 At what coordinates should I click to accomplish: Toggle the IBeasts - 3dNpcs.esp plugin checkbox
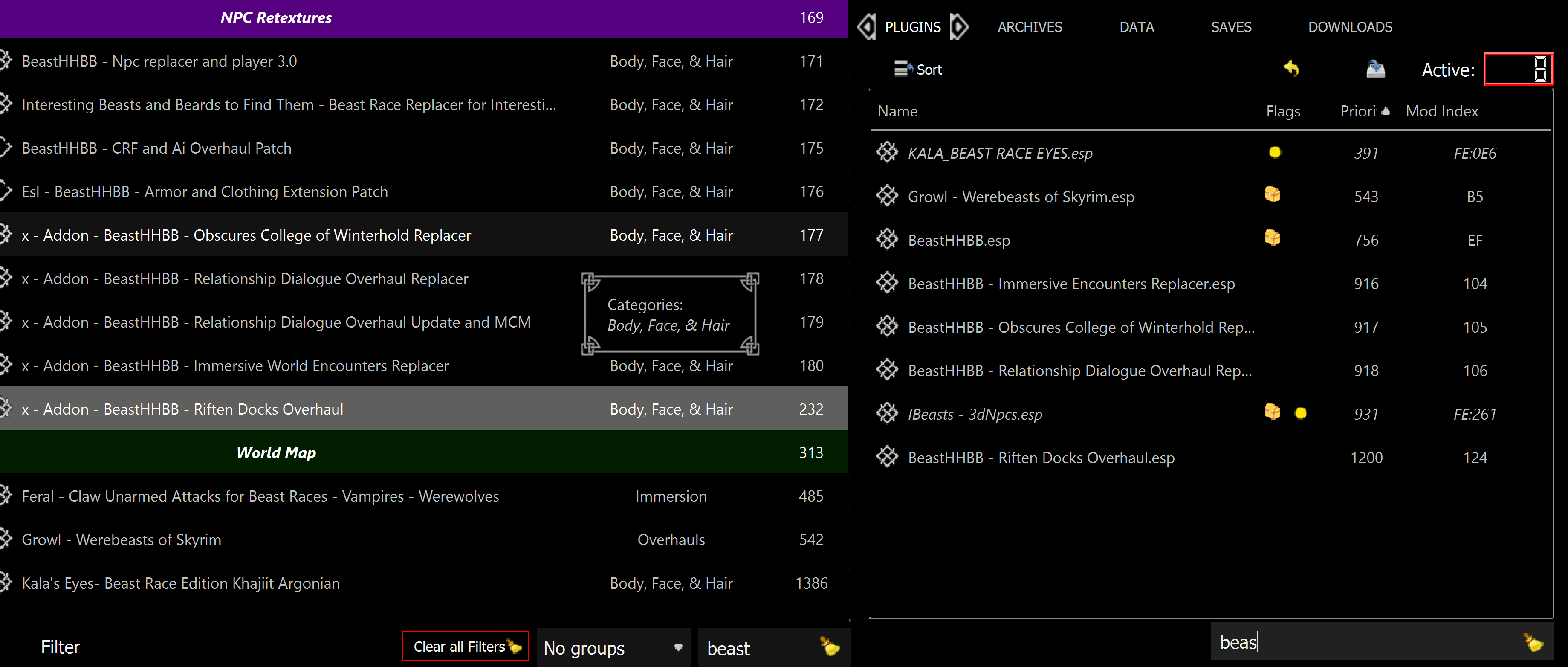pos(887,414)
